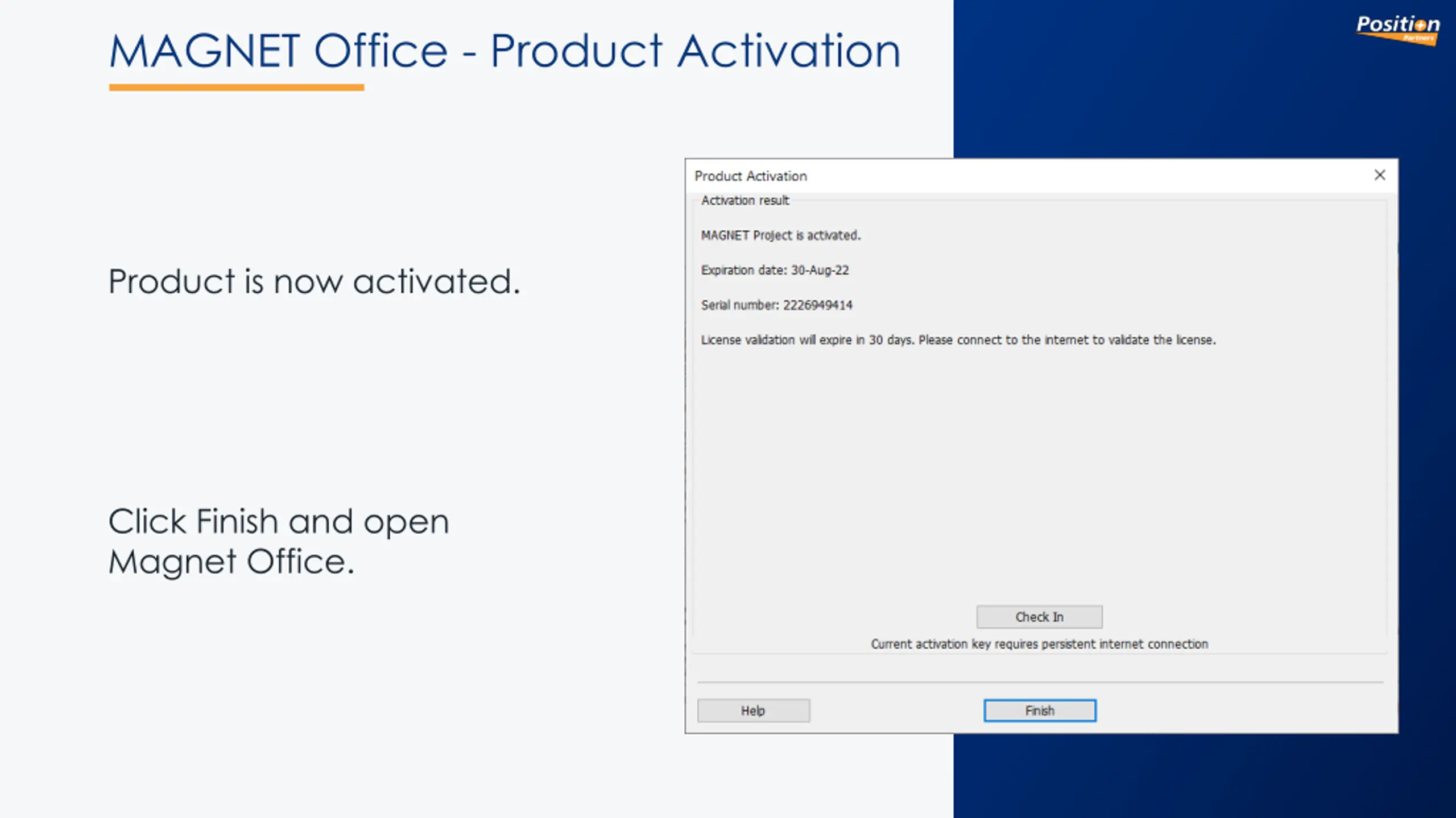This screenshot has height=818, width=1456.
Task: Close the Product Activation dialog
Action: pyautogui.click(x=1380, y=175)
